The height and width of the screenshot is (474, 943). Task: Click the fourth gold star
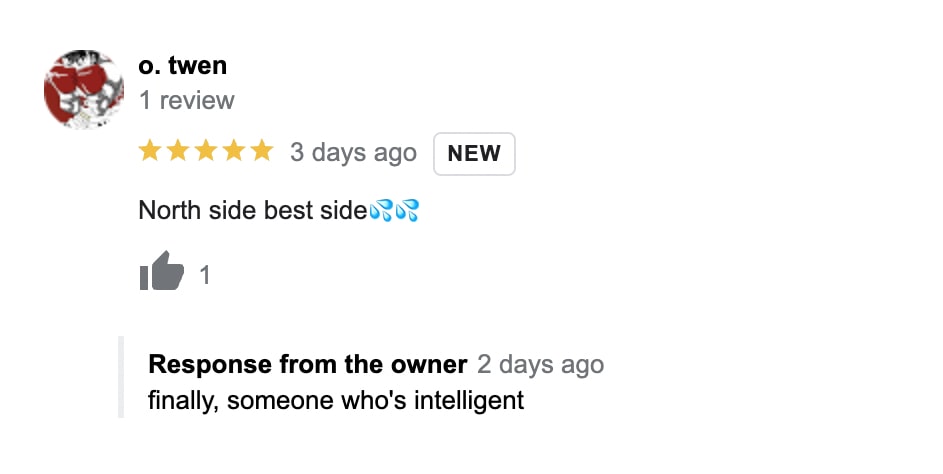coord(234,151)
